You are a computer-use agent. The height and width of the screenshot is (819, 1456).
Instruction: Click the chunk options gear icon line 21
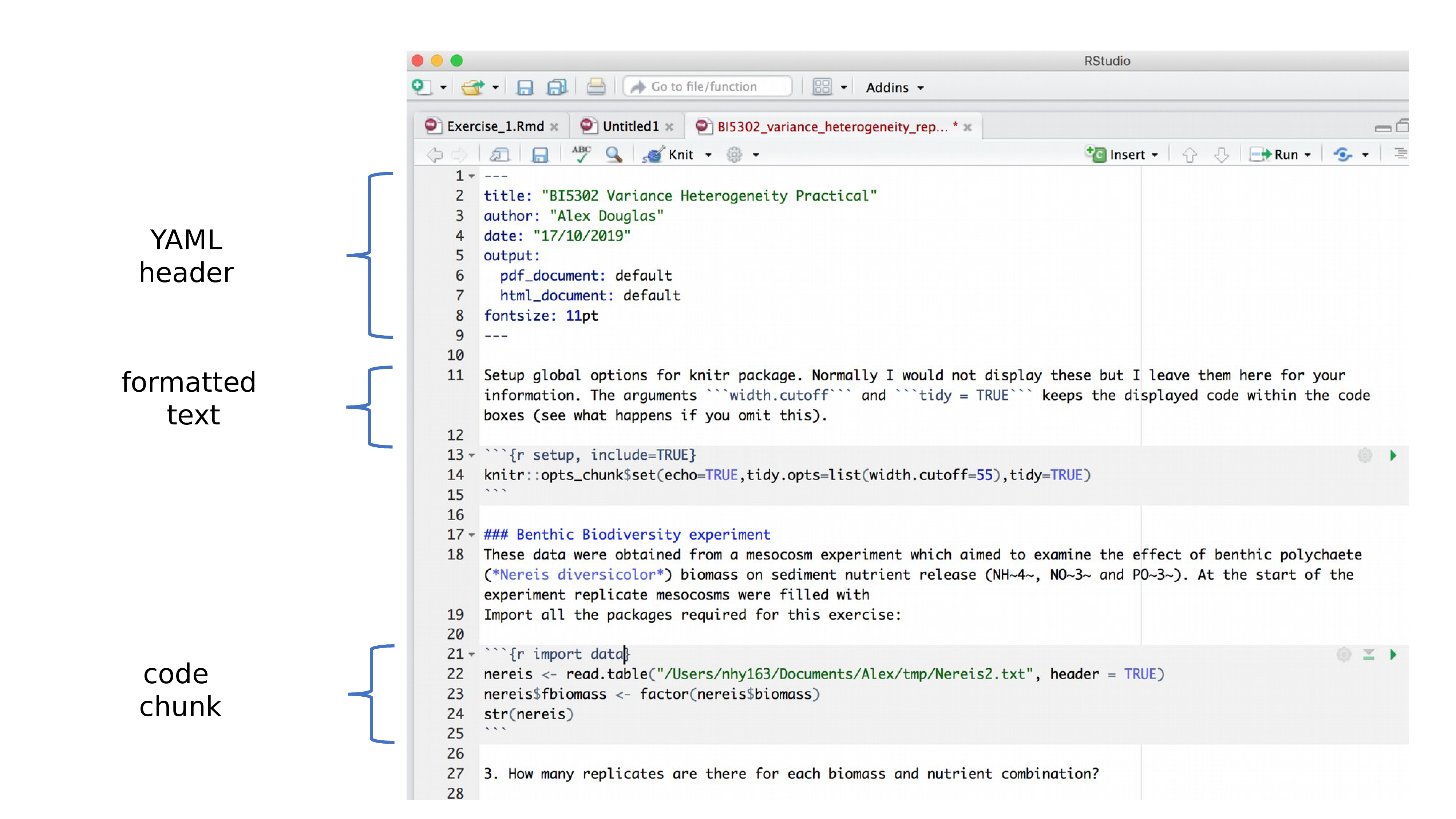coord(1343,655)
